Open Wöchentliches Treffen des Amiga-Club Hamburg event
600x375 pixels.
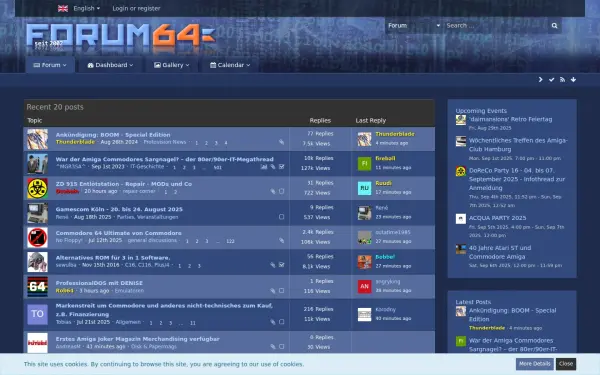518,145
